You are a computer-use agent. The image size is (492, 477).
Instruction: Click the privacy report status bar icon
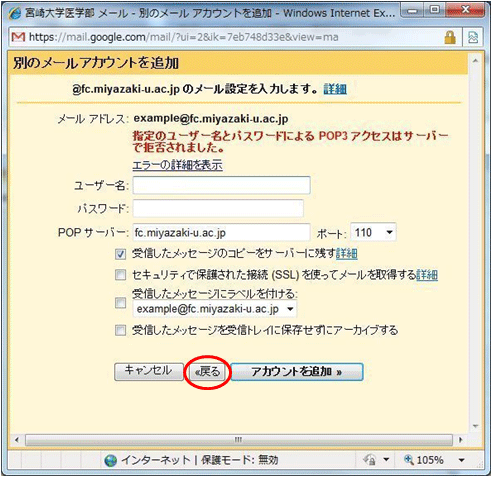(x=369, y=460)
